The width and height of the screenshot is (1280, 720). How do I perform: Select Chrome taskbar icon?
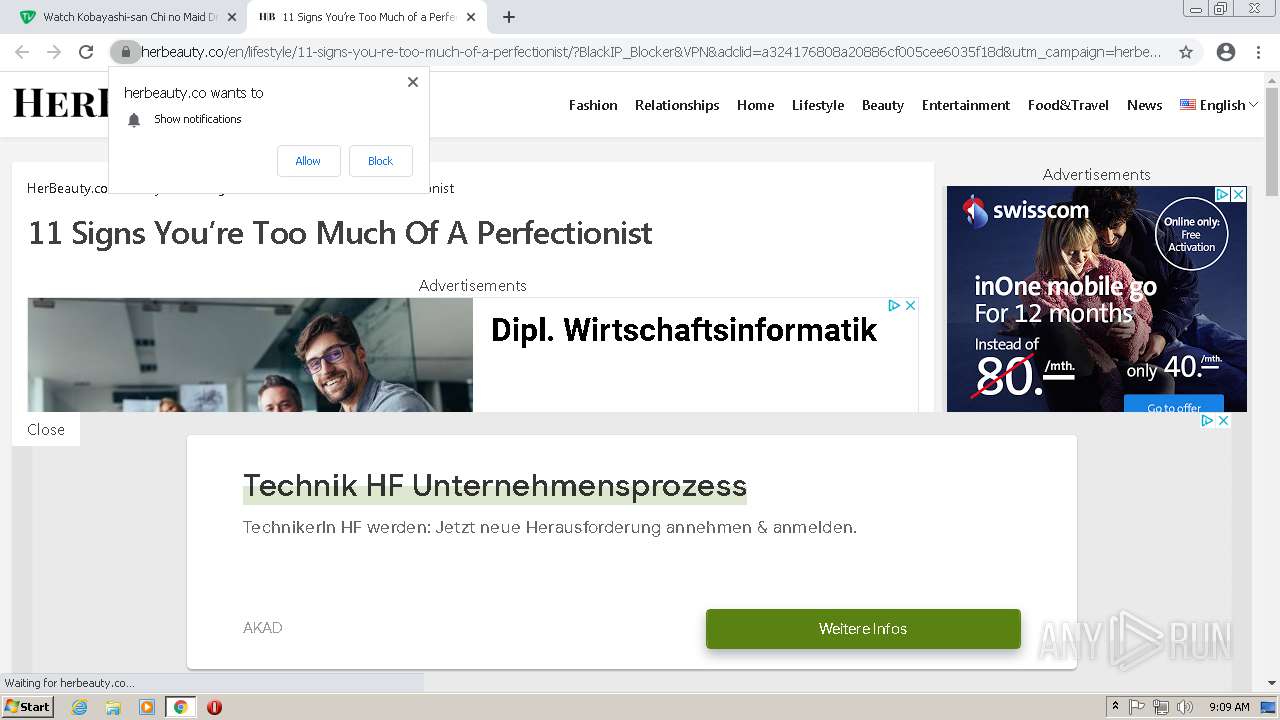[x=180, y=707]
